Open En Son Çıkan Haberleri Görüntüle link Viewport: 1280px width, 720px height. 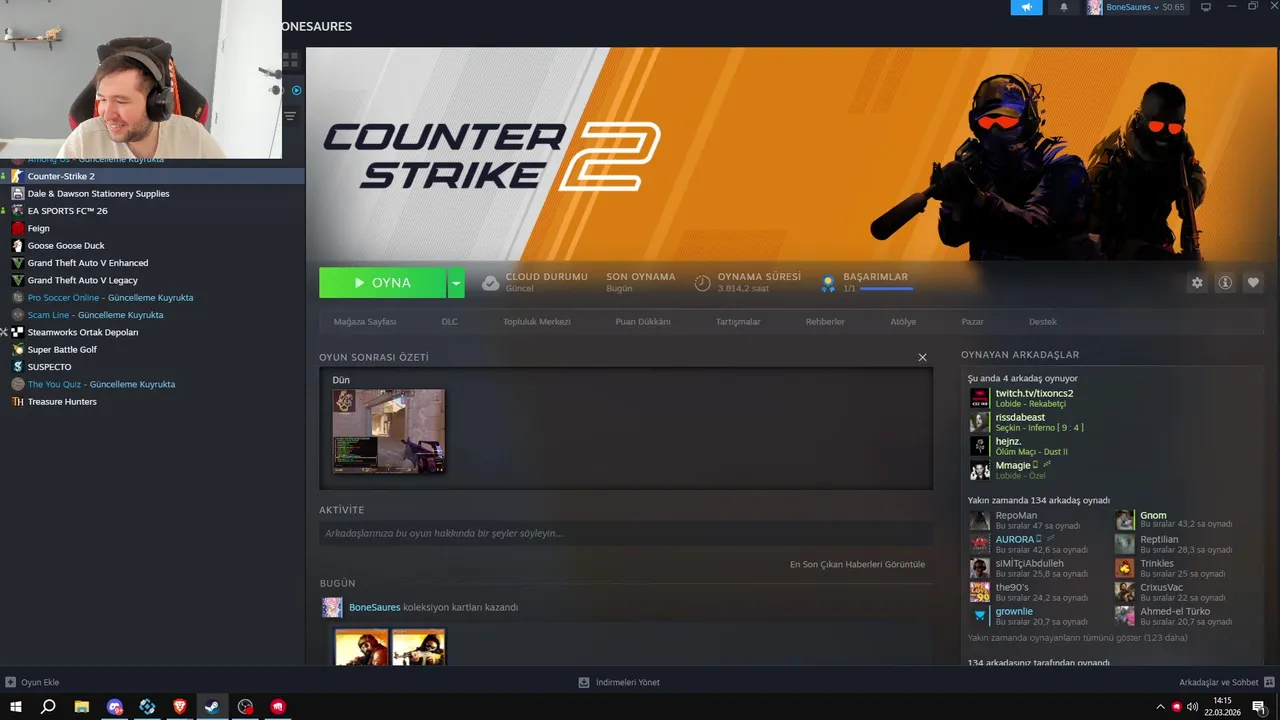click(857, 564)
